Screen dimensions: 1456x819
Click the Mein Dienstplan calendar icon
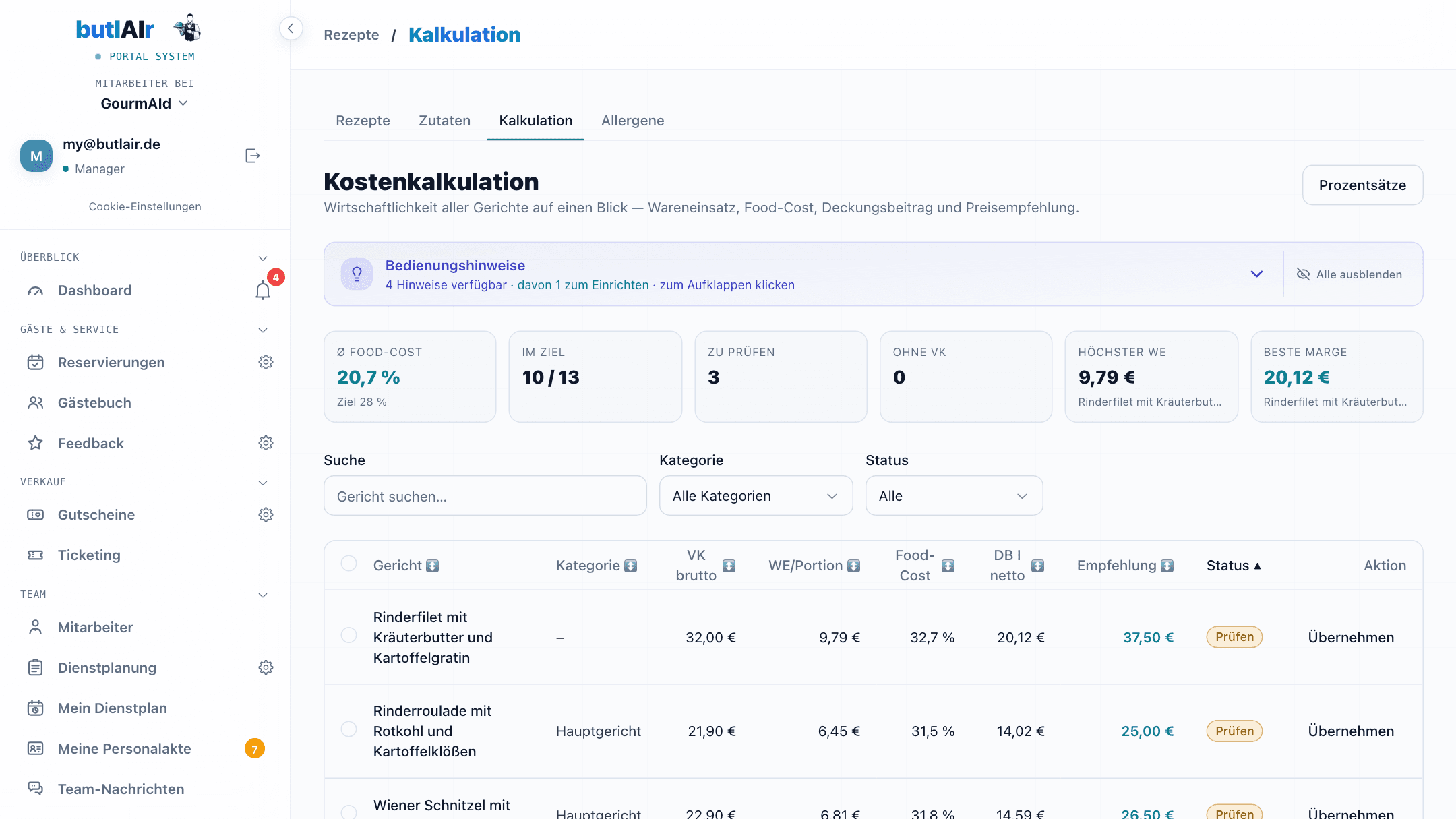(x=35, y=708)
